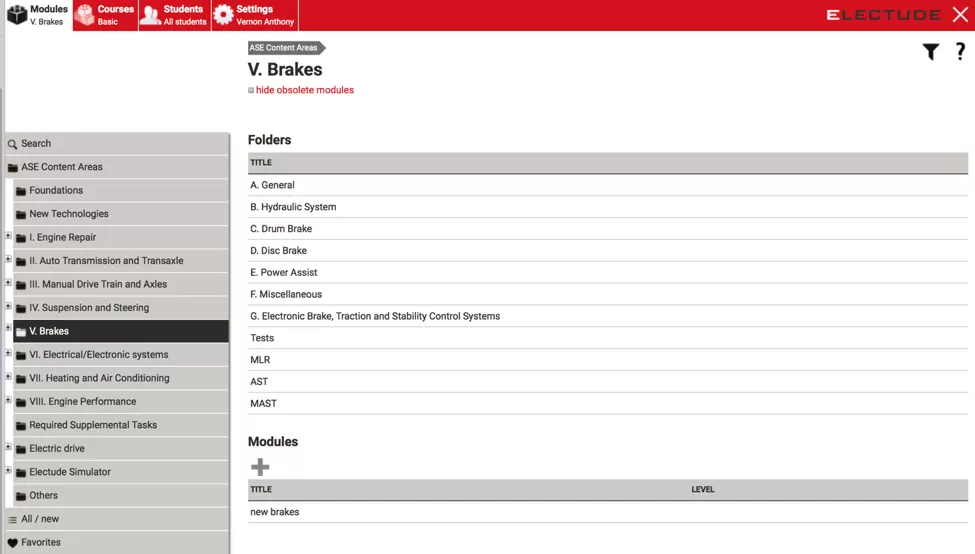
Task: Expand VI. Electrical/Electronic systems node
Action: pyautogui.click(x=8, y=354)
